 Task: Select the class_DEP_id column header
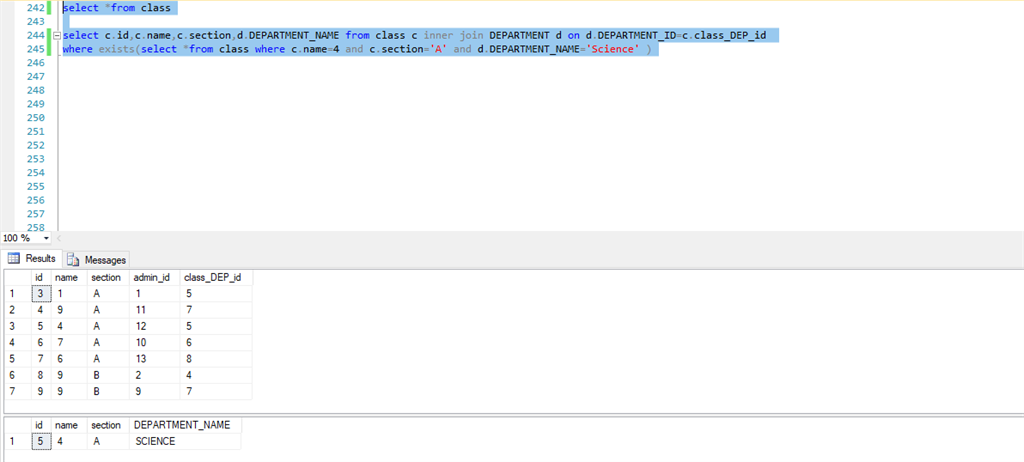[216, 278]
